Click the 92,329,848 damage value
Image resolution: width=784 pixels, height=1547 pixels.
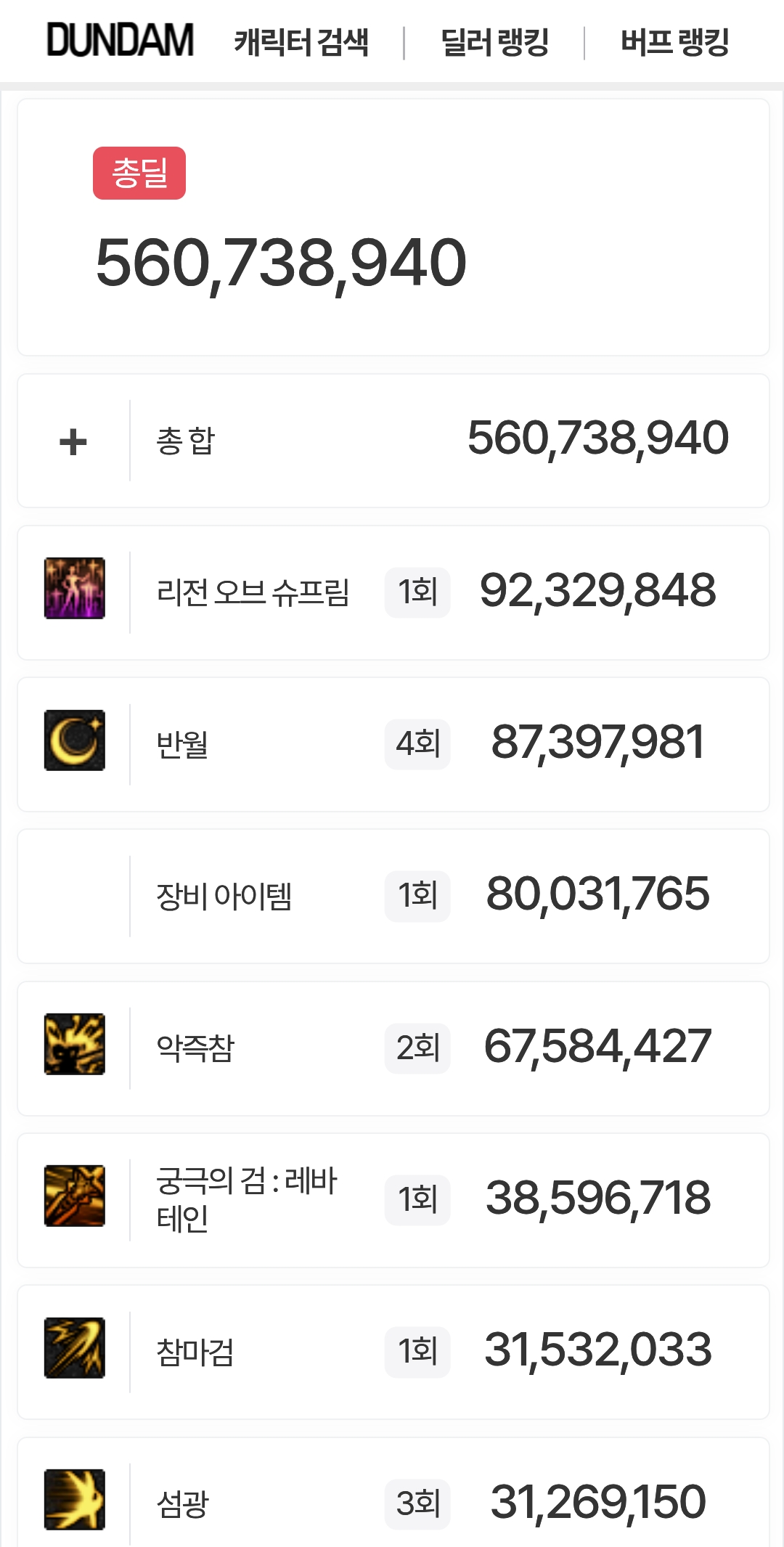coord(597,590)
